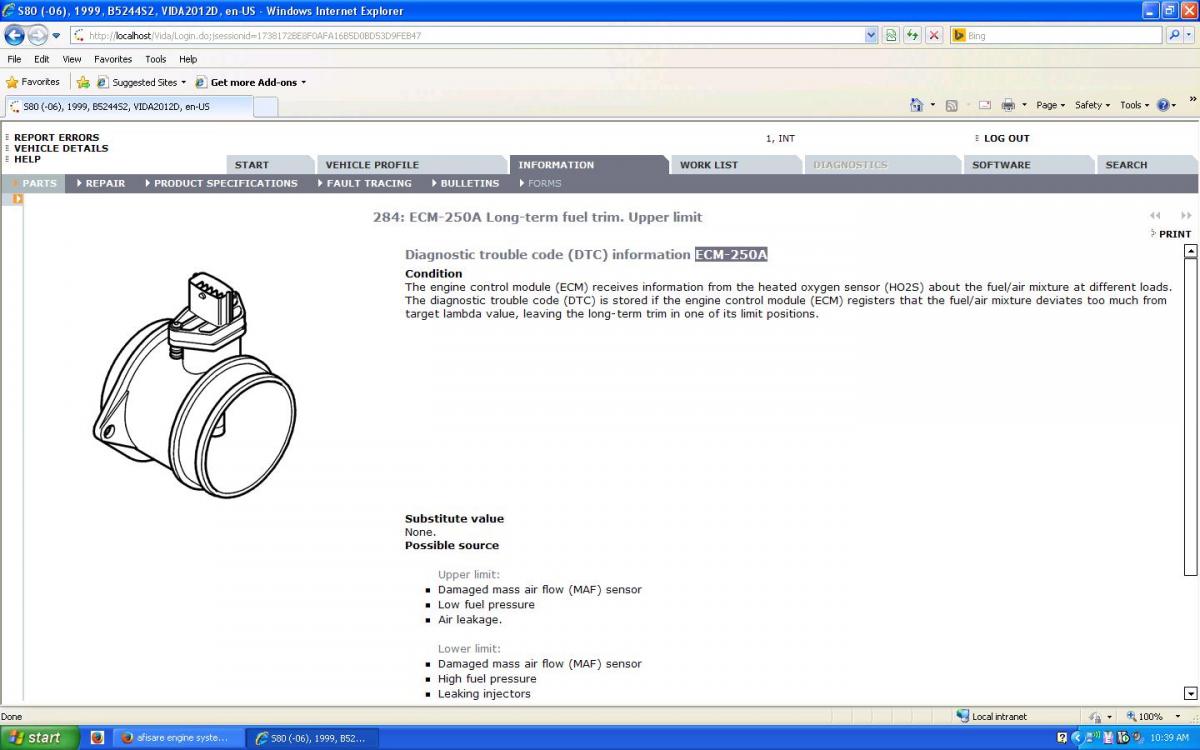This screenshot has height=750, width=1200.
Task: Click the browser Back arrow button
Action: (x=15, y=35)
